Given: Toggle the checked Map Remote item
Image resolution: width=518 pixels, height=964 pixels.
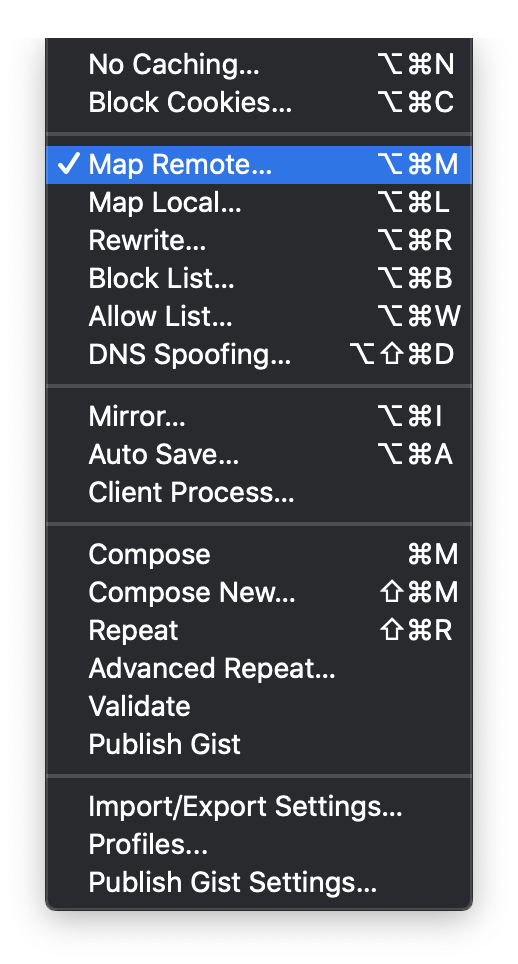Looking at the screenshot, I should pyautogui.click(x=259, y=165).
